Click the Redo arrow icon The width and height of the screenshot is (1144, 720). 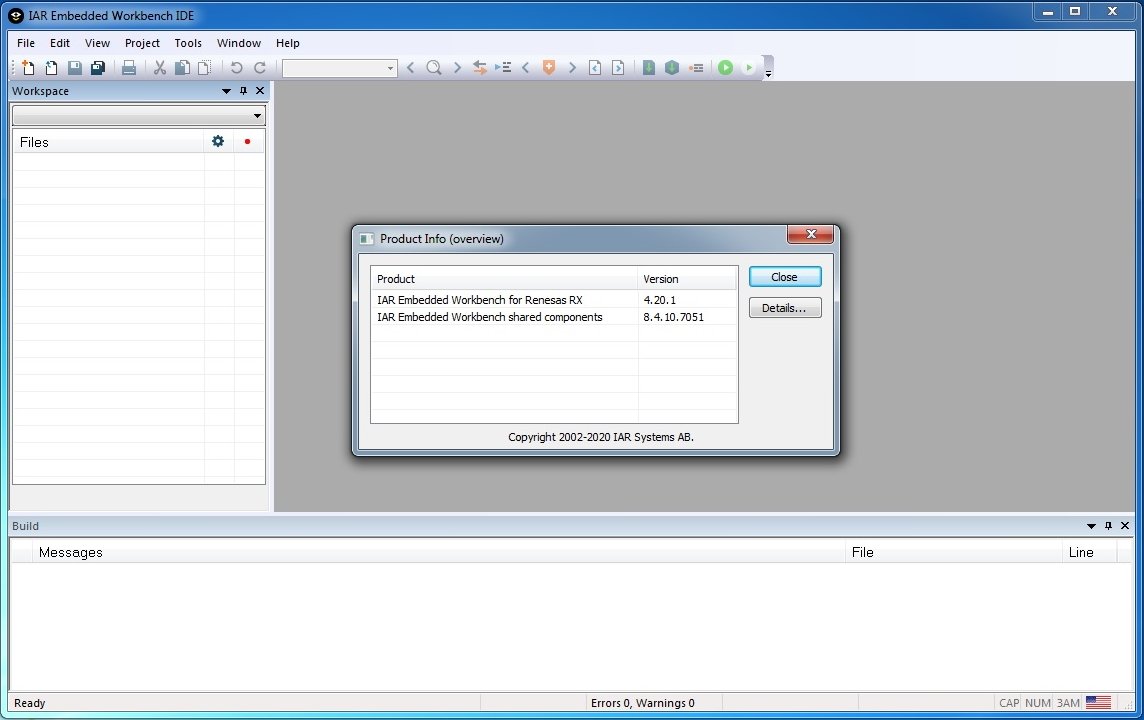click(260, 68)
